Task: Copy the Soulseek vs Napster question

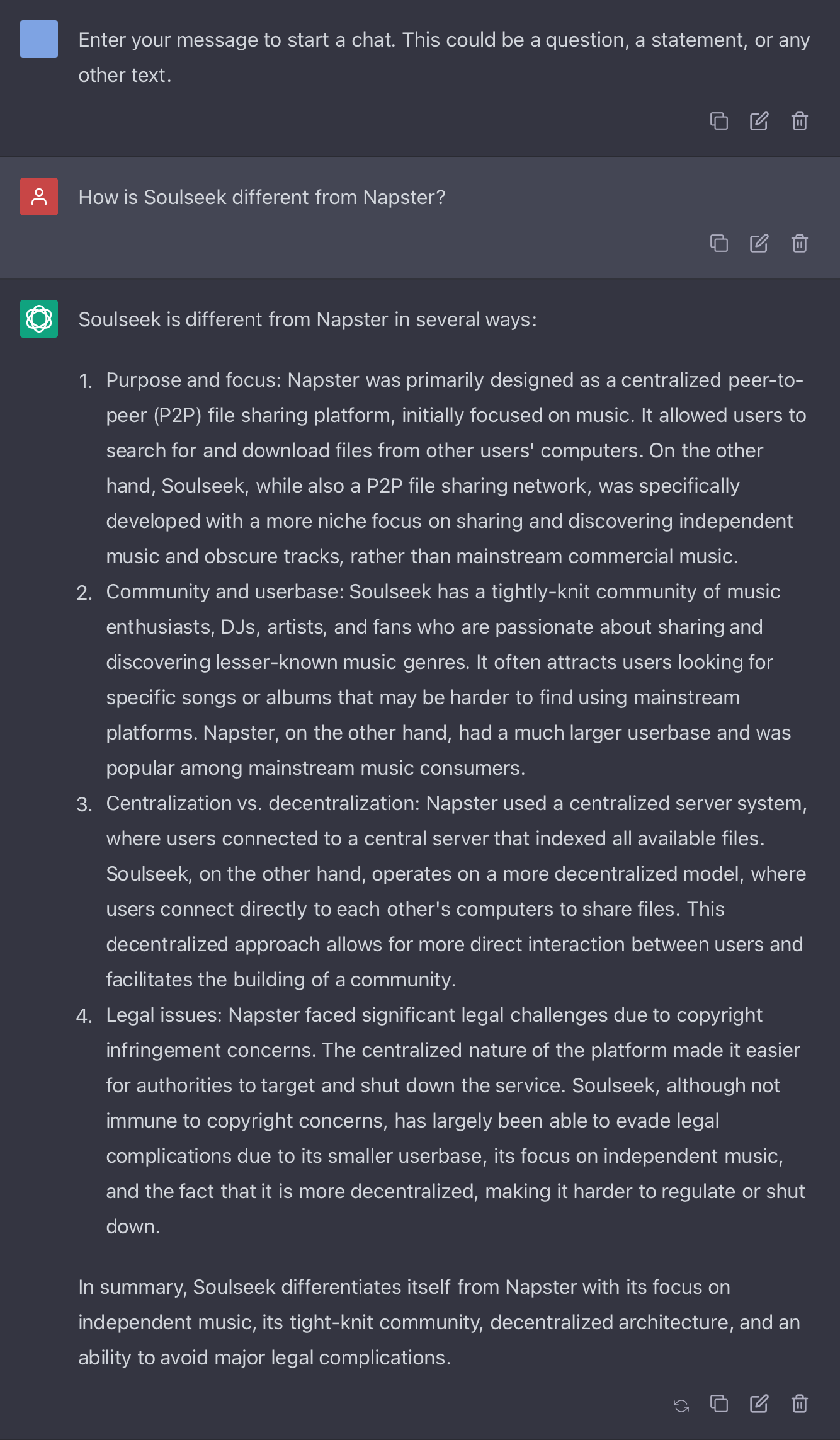Action: (718, 243)
